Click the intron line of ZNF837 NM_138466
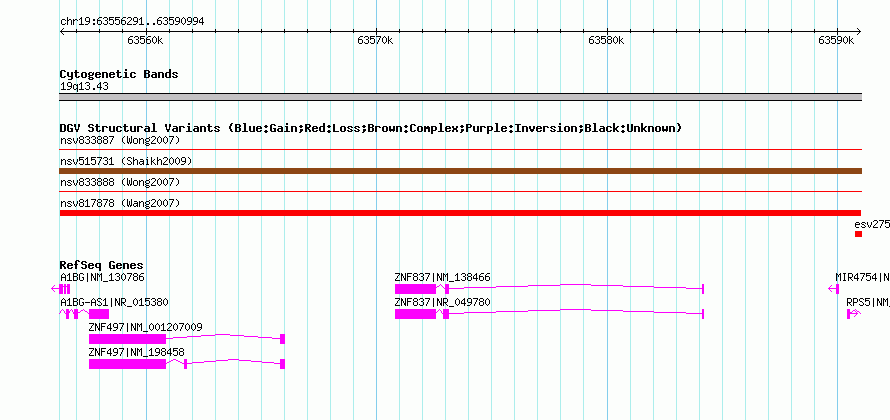Image resolution: width=890 pixels, height=420 pixels. [576, 286]
